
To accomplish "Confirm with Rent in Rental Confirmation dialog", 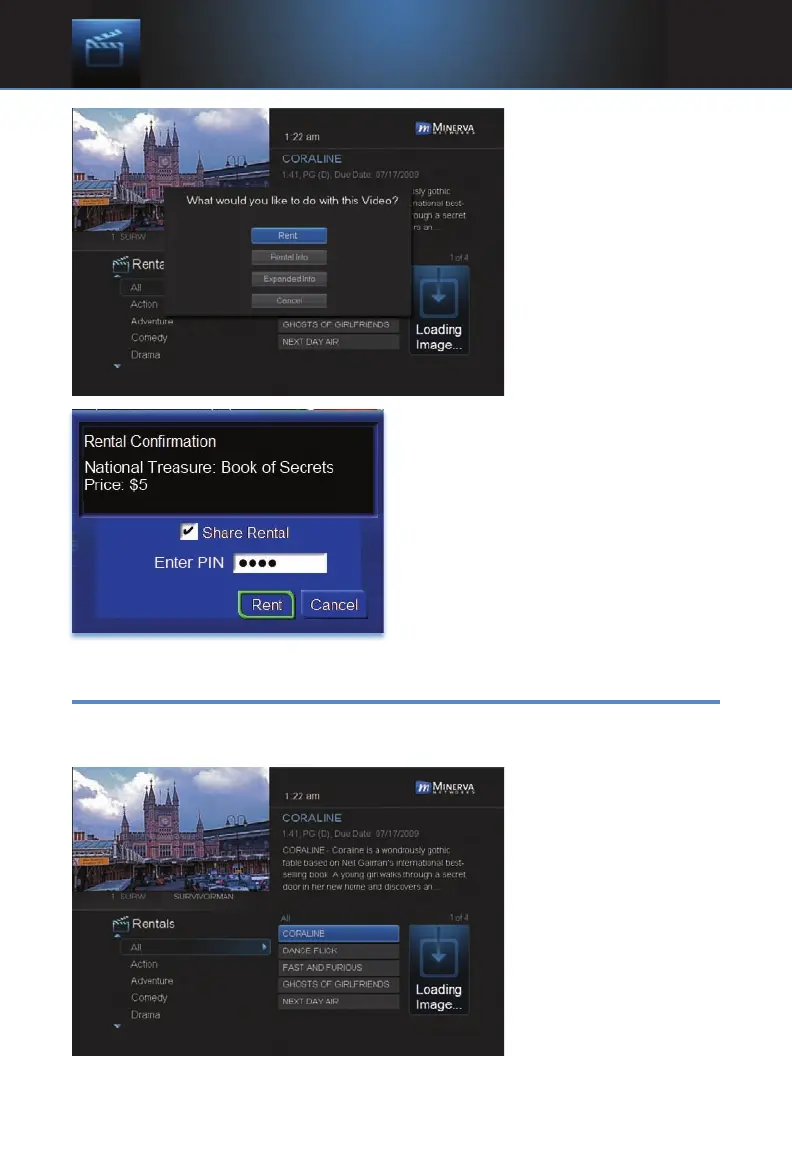I will point(266,605).
